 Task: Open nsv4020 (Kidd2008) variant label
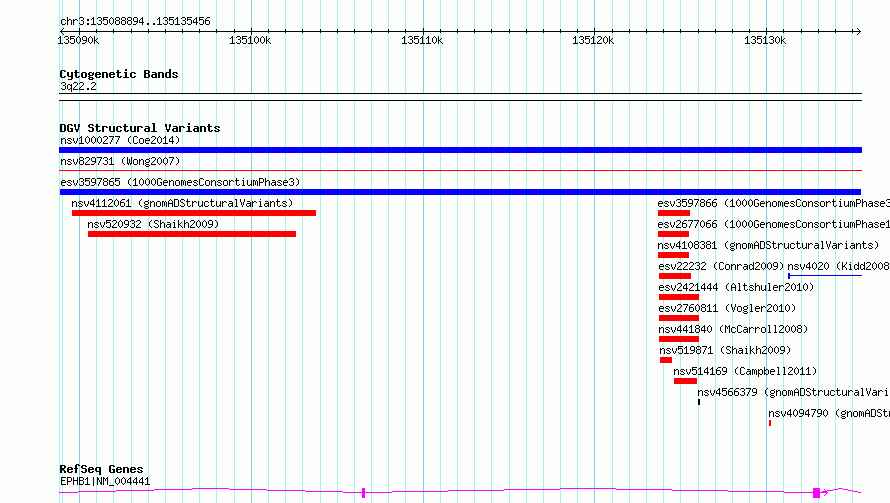click(x=838, y=266)
